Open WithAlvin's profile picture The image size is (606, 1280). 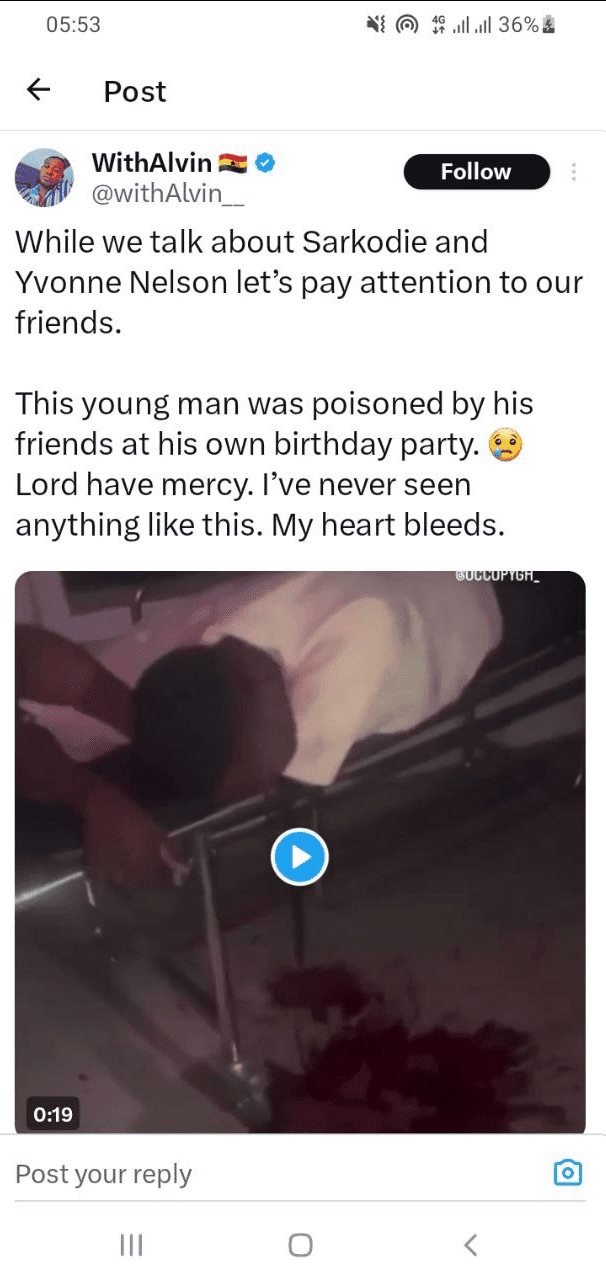[x=44, y=178]
